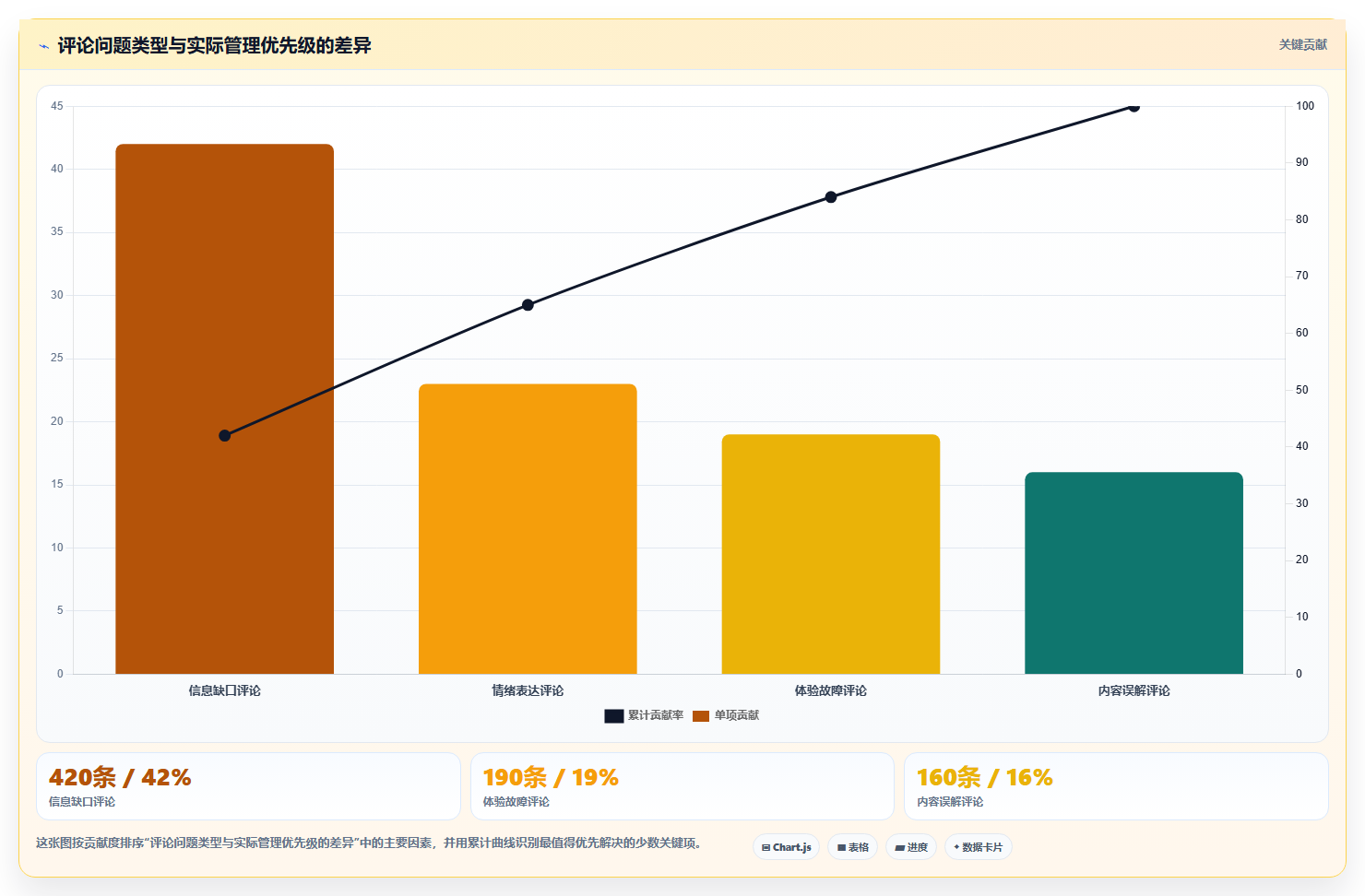The width and height of the screenshot is (1365, 896).
Task: Click the 体验故障评论 x-axis label
Action: [x=831, y=690]
